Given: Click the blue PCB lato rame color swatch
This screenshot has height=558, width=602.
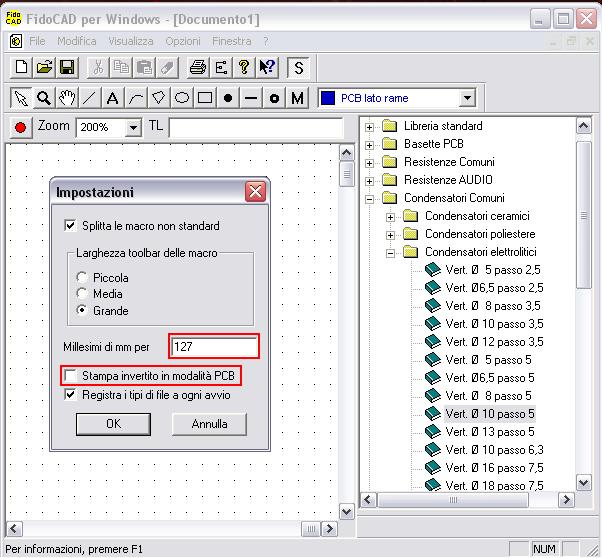Looking at the screenshot, I should [x=328, y=98].
